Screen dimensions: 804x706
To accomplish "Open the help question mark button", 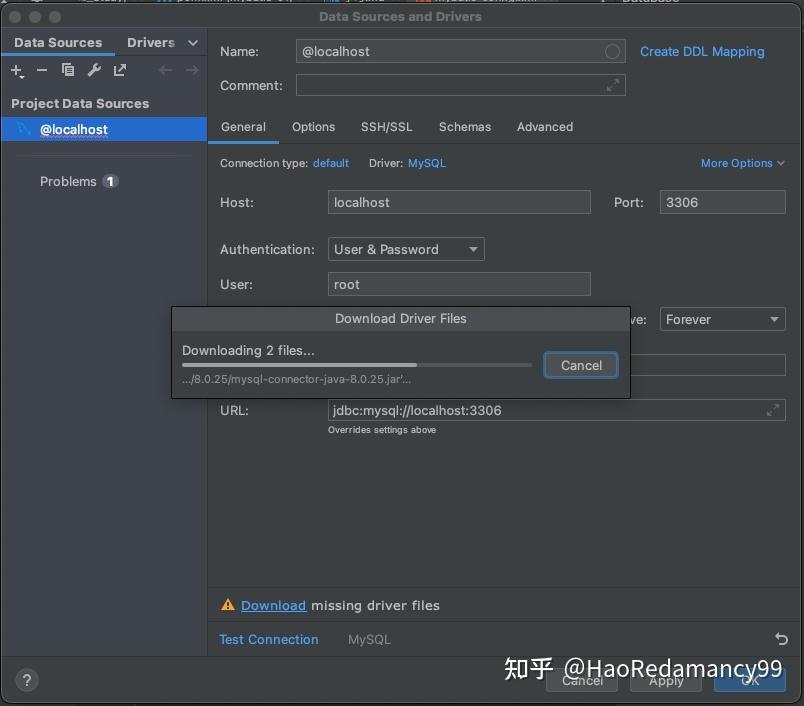I will pyautogui.click(x=27, y=680).
